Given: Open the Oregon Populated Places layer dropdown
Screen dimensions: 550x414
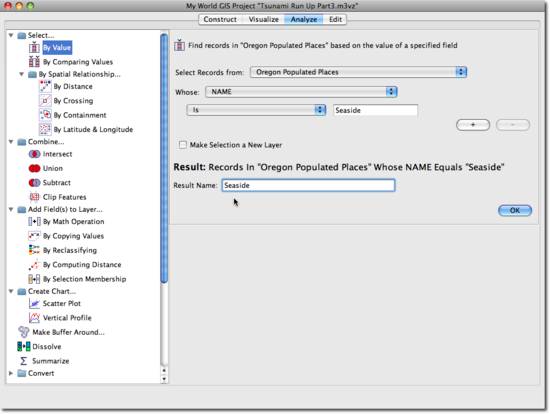Looking at the screenshot, I should point(358,72).
